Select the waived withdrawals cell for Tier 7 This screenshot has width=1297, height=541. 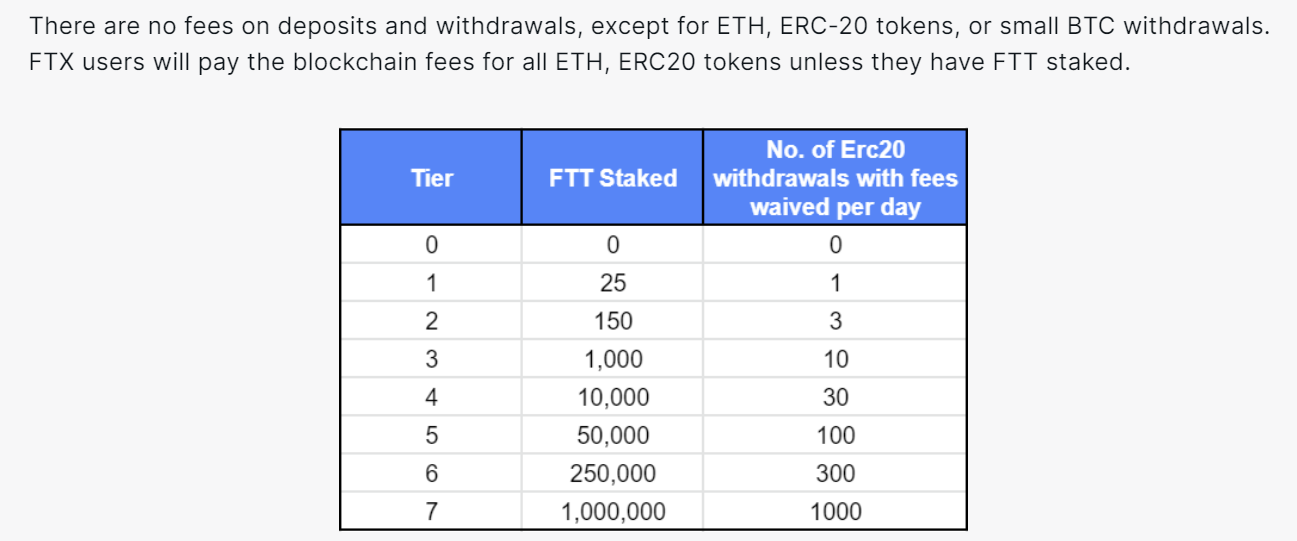click(835, 512)
